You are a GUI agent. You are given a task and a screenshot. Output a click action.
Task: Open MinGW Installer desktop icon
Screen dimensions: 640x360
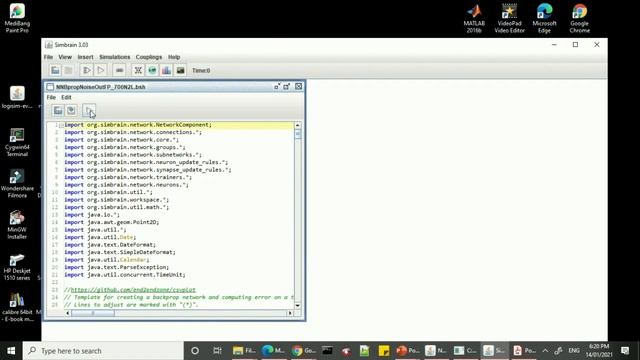17,224
